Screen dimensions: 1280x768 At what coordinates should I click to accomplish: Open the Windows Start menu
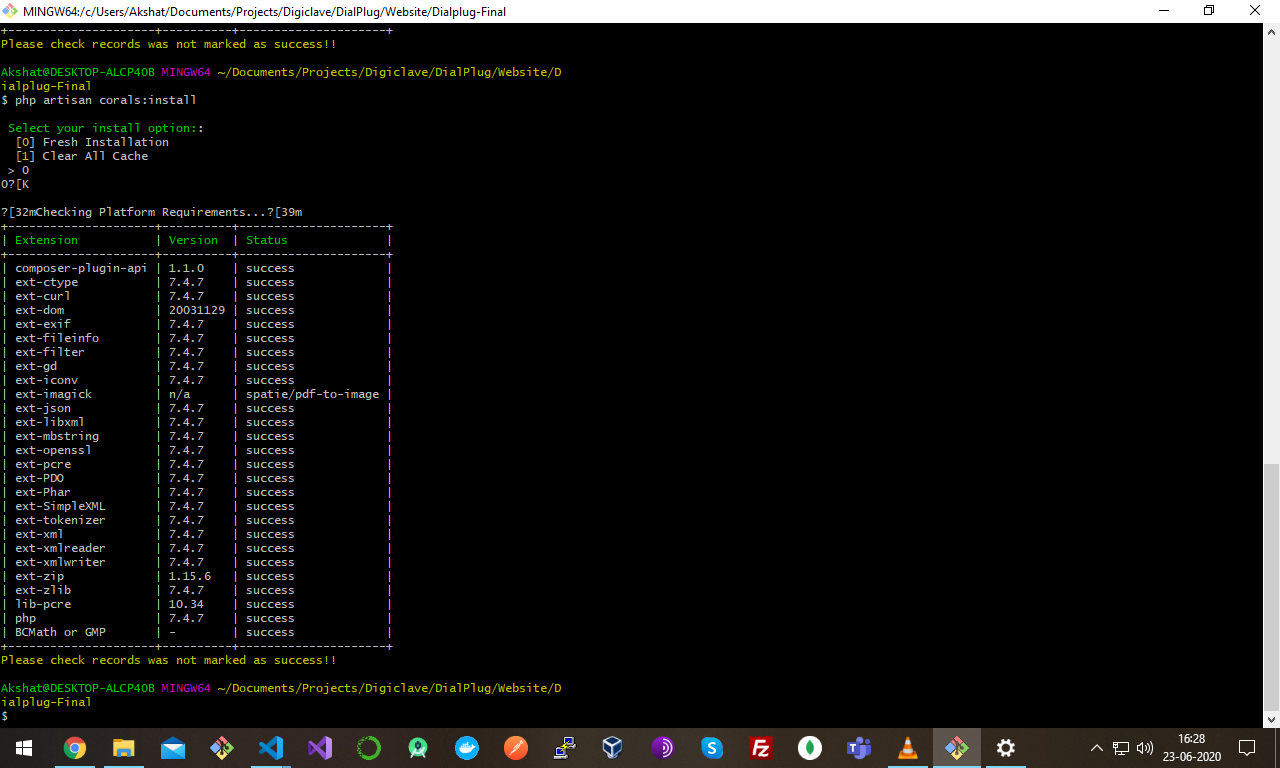23,747
